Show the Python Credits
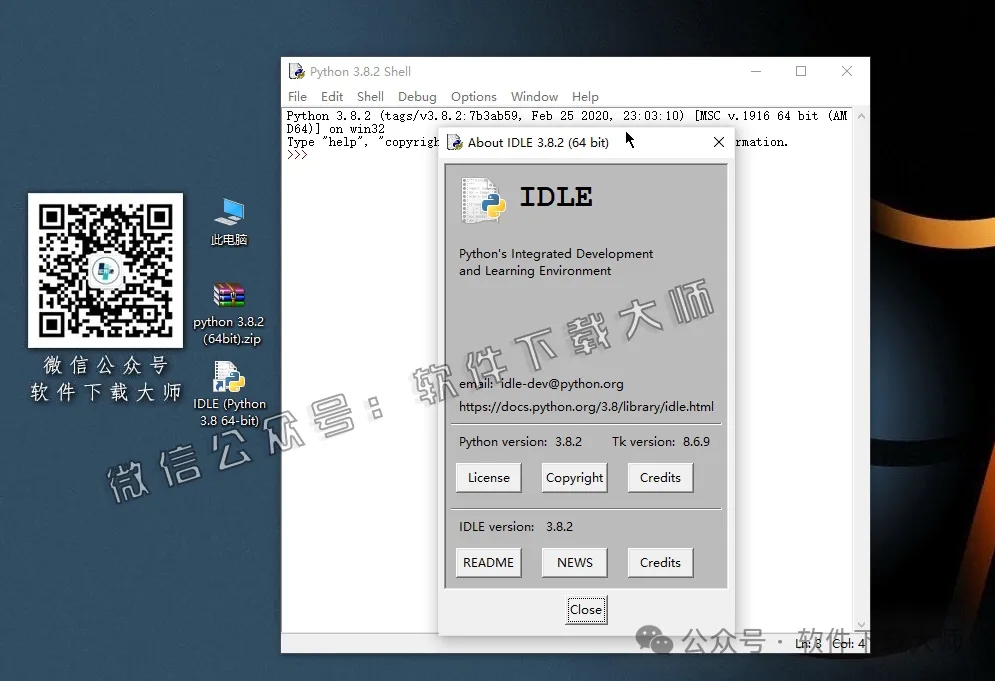 [660, 477]
